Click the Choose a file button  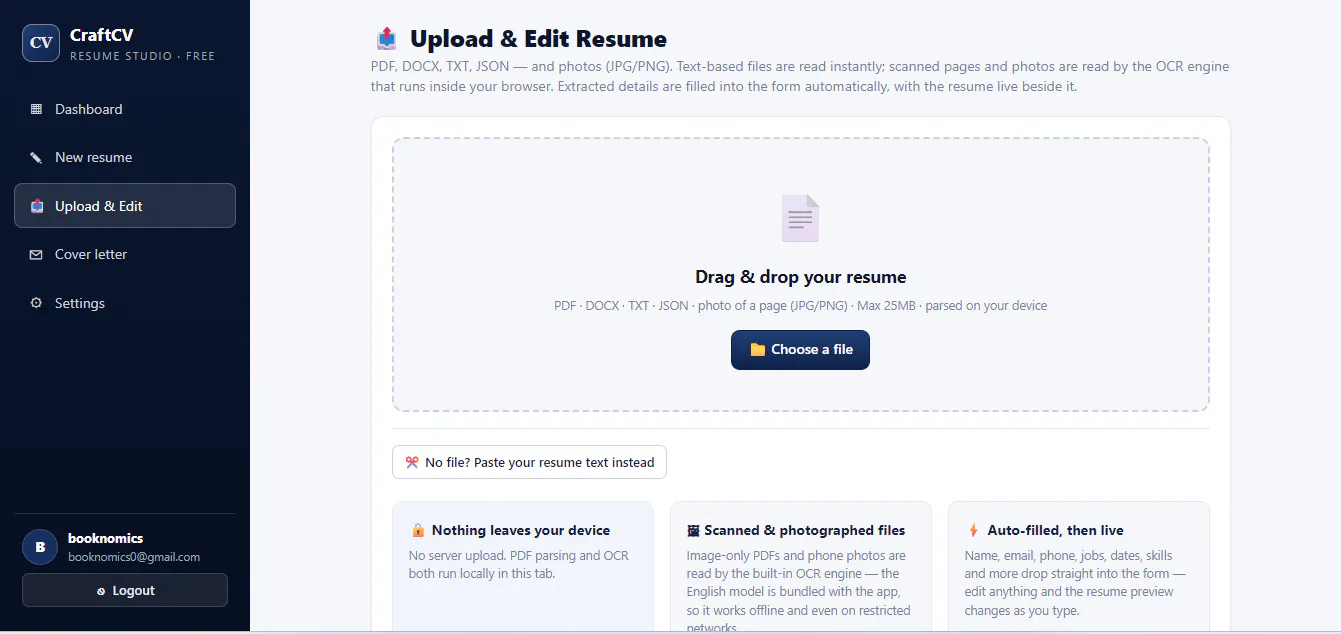point(800,350)
